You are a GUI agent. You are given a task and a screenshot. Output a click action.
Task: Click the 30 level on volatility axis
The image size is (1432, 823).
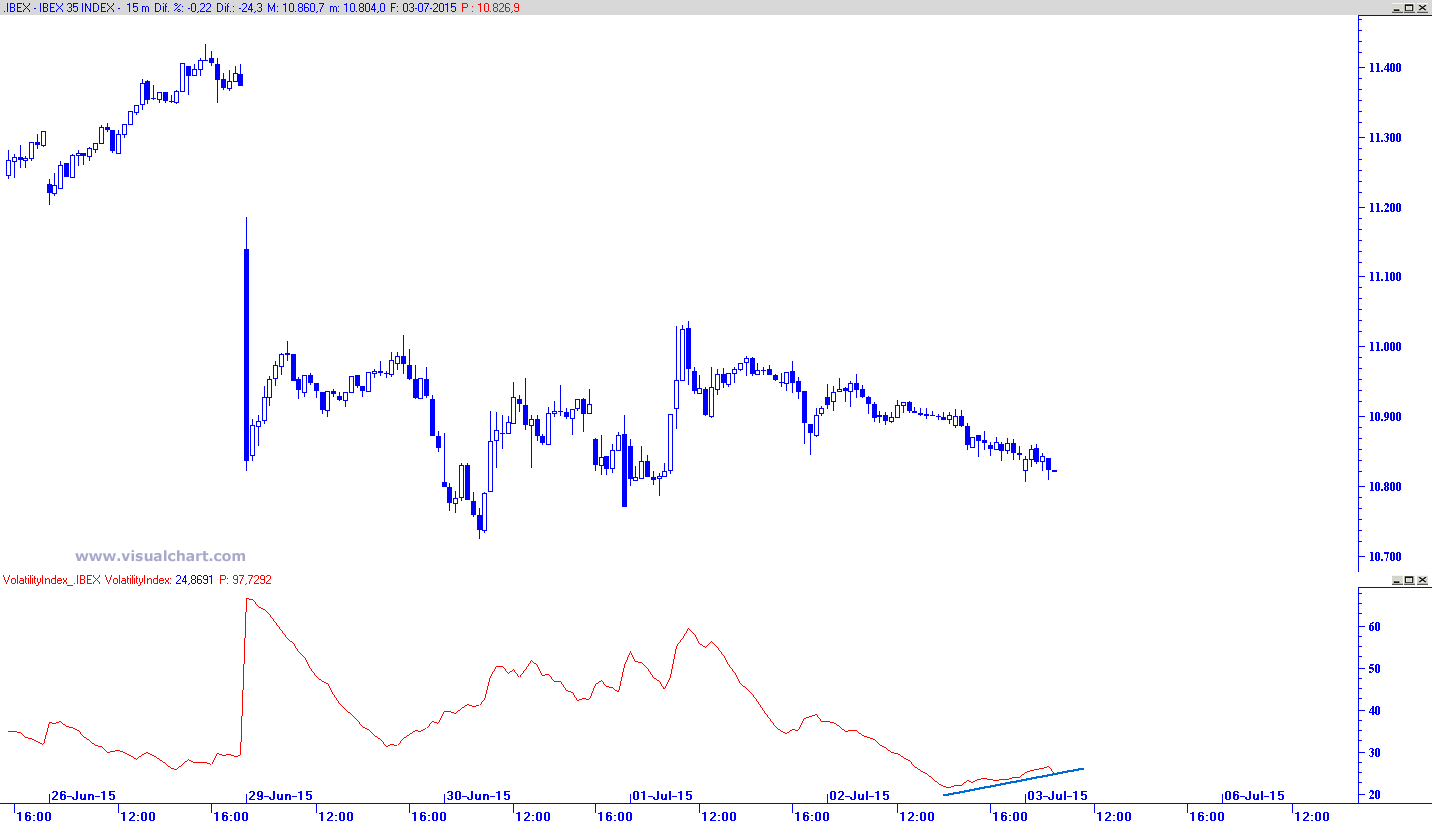tap(1375, 753)
